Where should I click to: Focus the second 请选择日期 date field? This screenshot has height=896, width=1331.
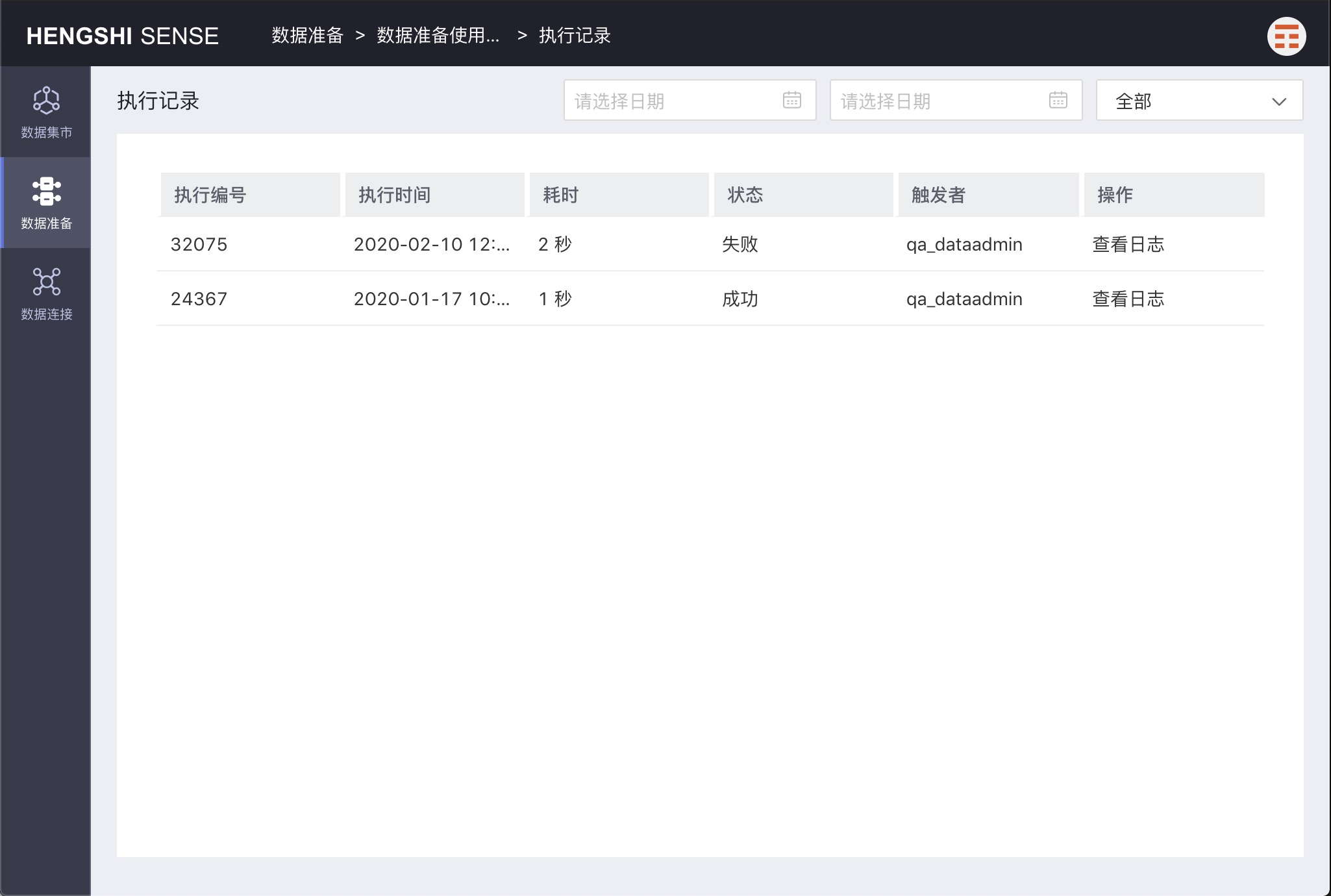coord(956,100)
